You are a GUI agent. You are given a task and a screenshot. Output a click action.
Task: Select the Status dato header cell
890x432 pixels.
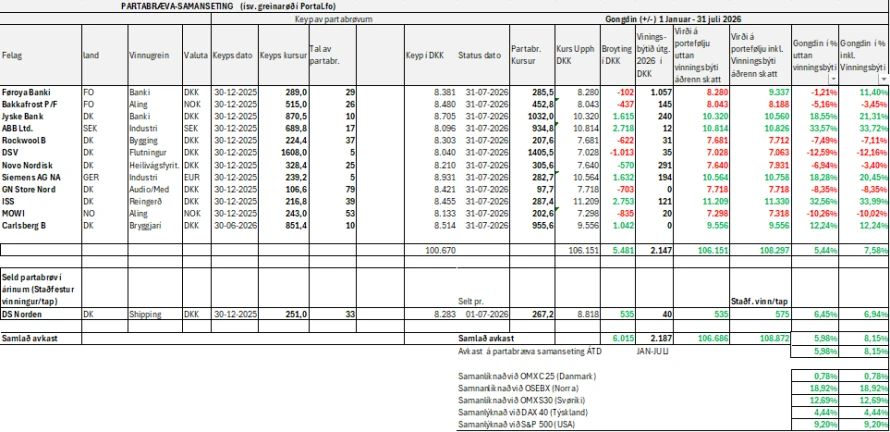coord(482,55)
